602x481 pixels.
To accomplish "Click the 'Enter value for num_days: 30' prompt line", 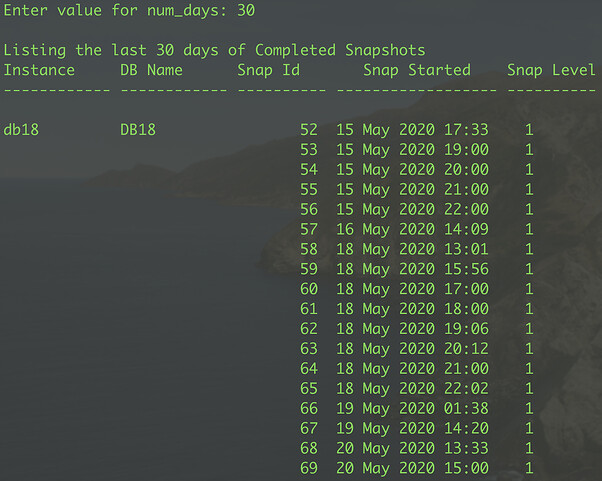I will click(129, 10).
